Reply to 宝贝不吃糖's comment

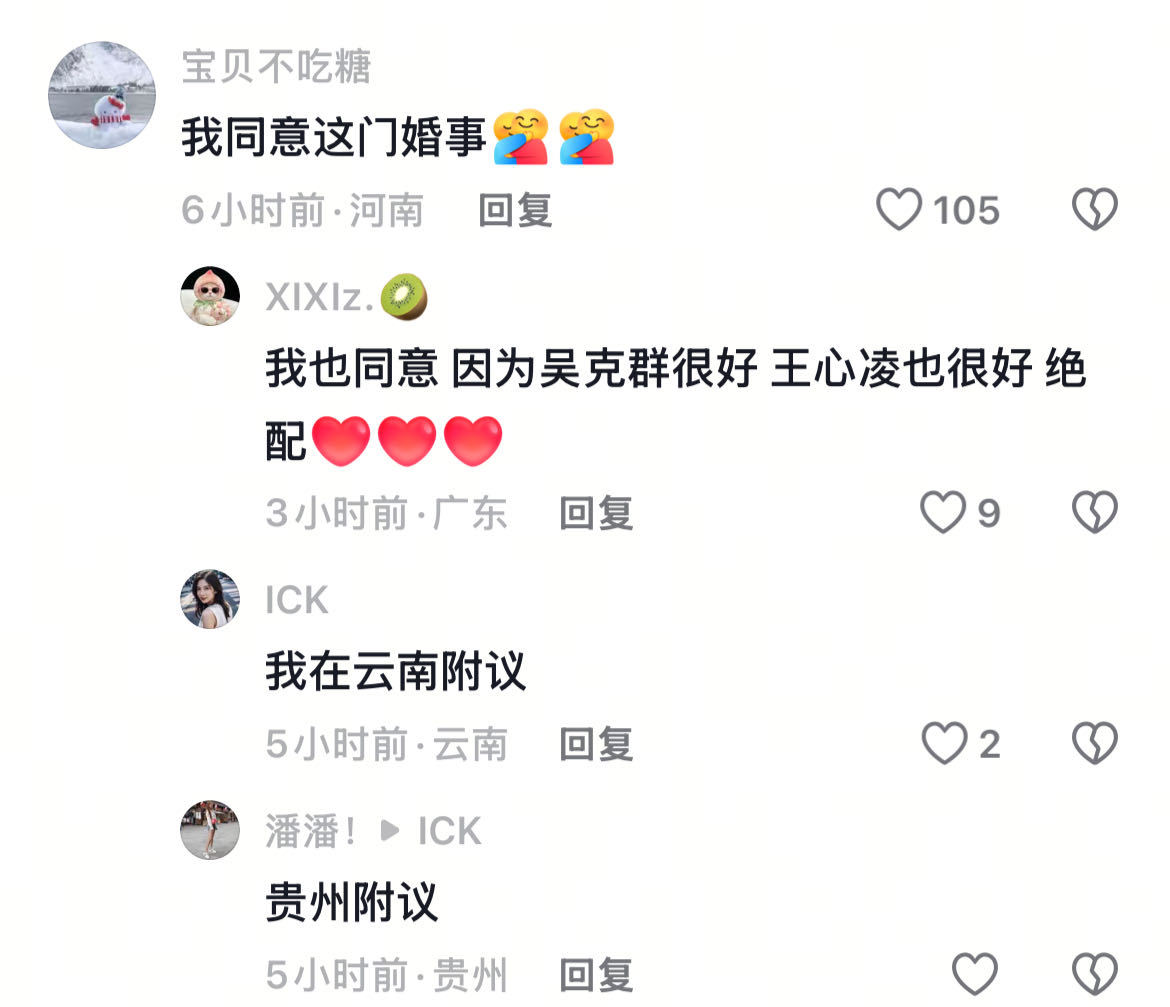click(515, 210)
